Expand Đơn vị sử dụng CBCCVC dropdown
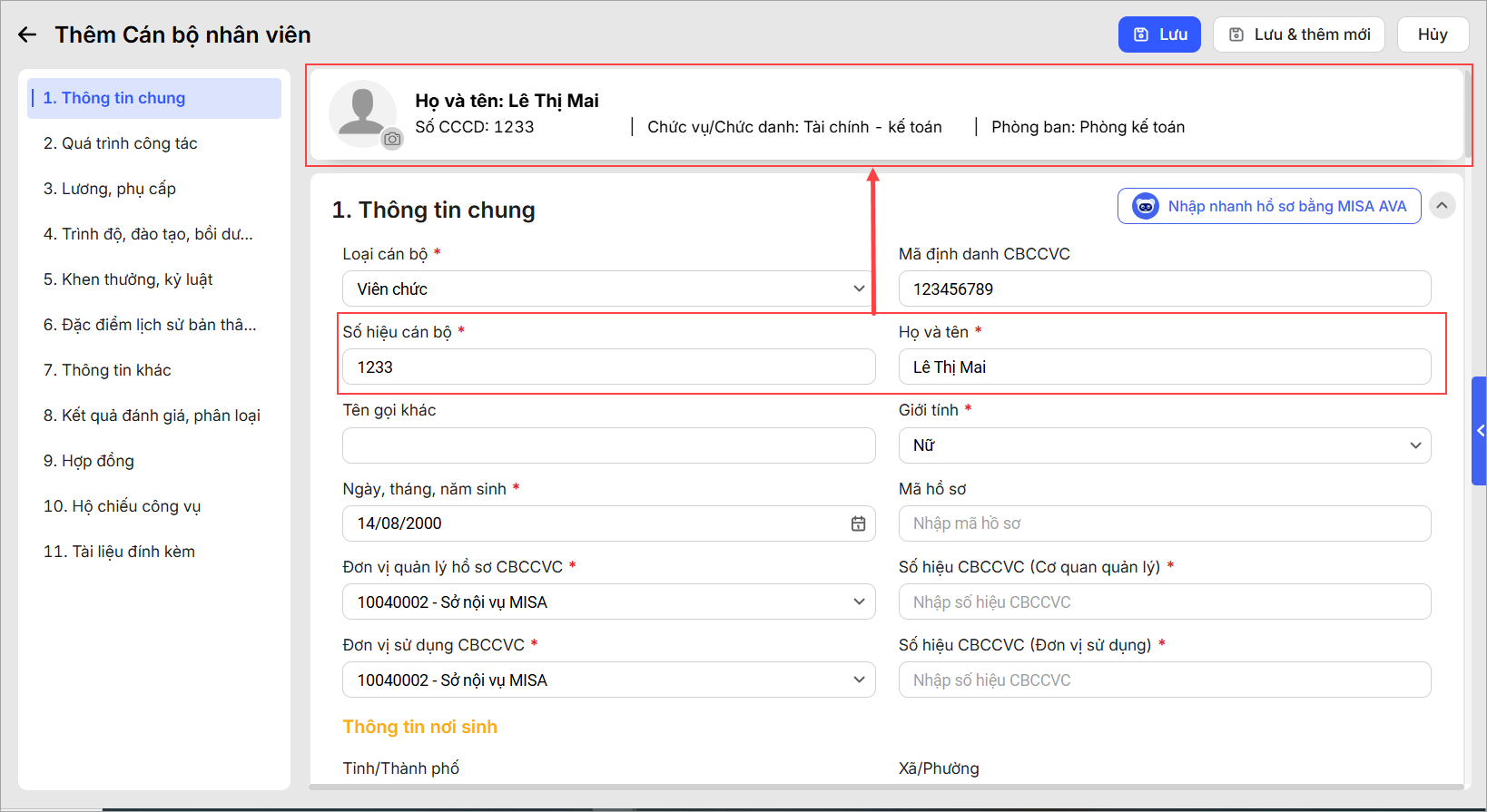This screenshot has width=1487, height=812. pos(607,680)
